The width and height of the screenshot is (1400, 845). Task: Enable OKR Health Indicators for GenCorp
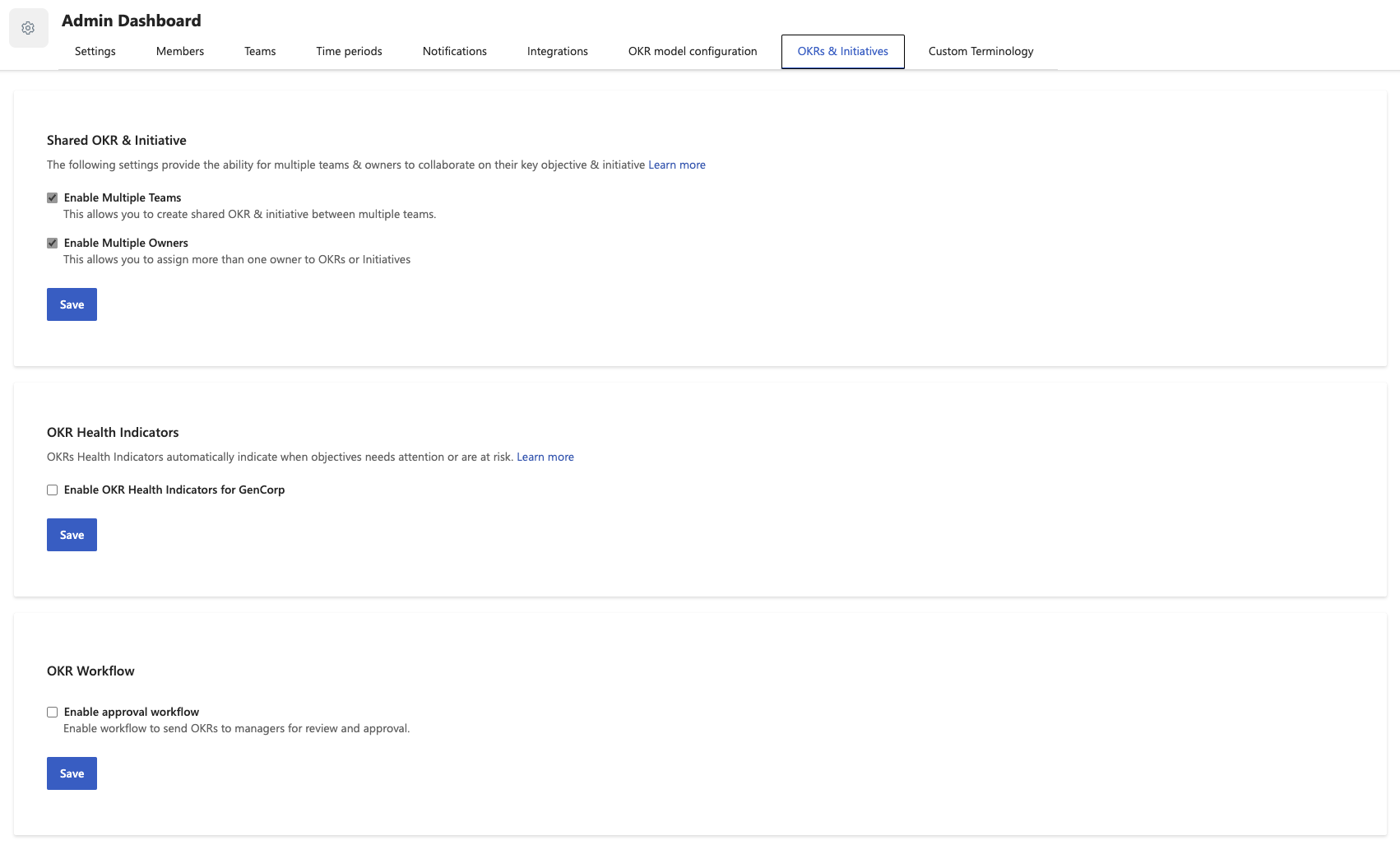[52, 490]
